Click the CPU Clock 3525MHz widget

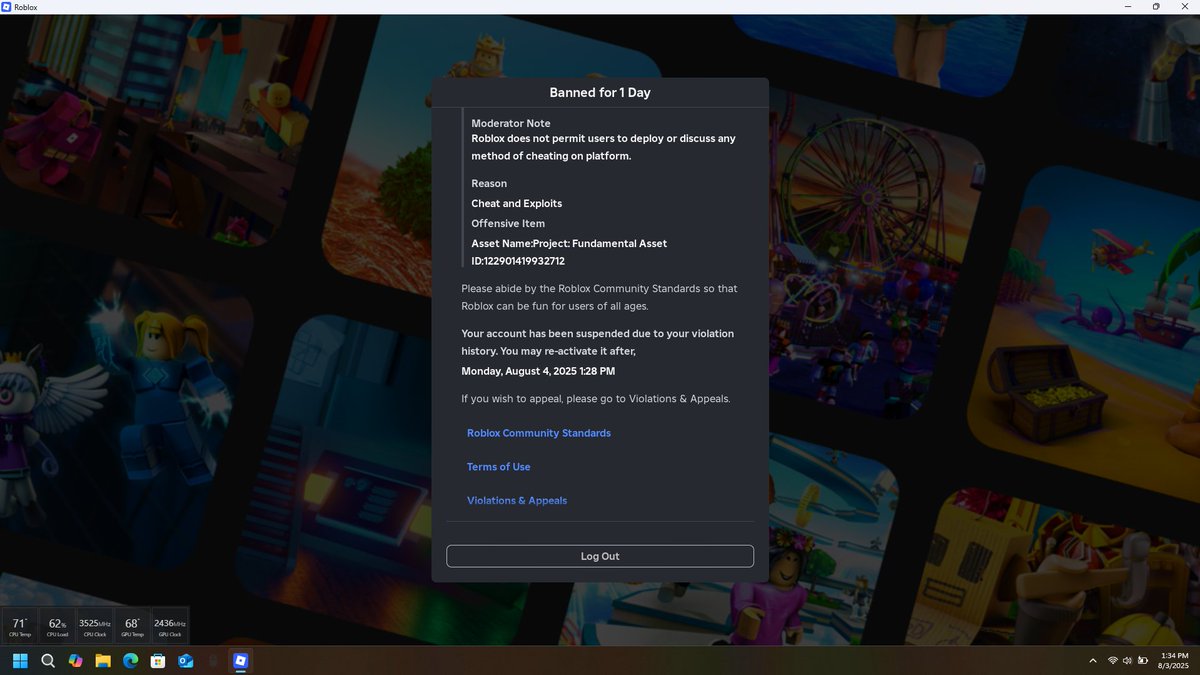click(x=95, y=627)
